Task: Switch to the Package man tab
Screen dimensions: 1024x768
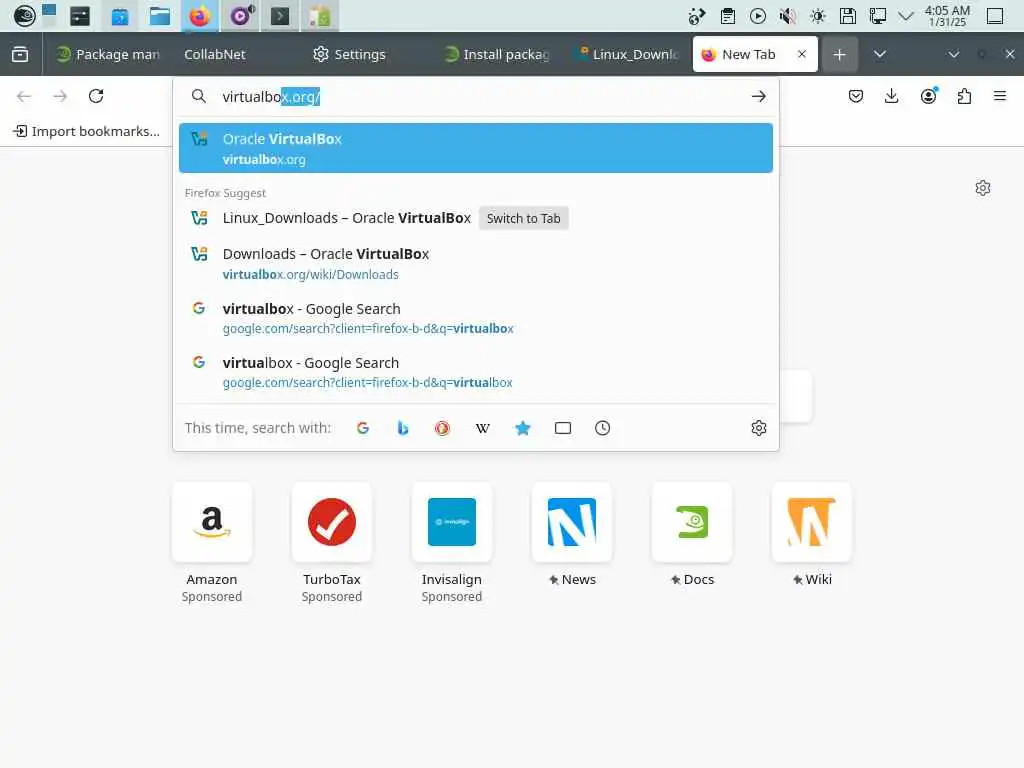Action: [108, 54]
